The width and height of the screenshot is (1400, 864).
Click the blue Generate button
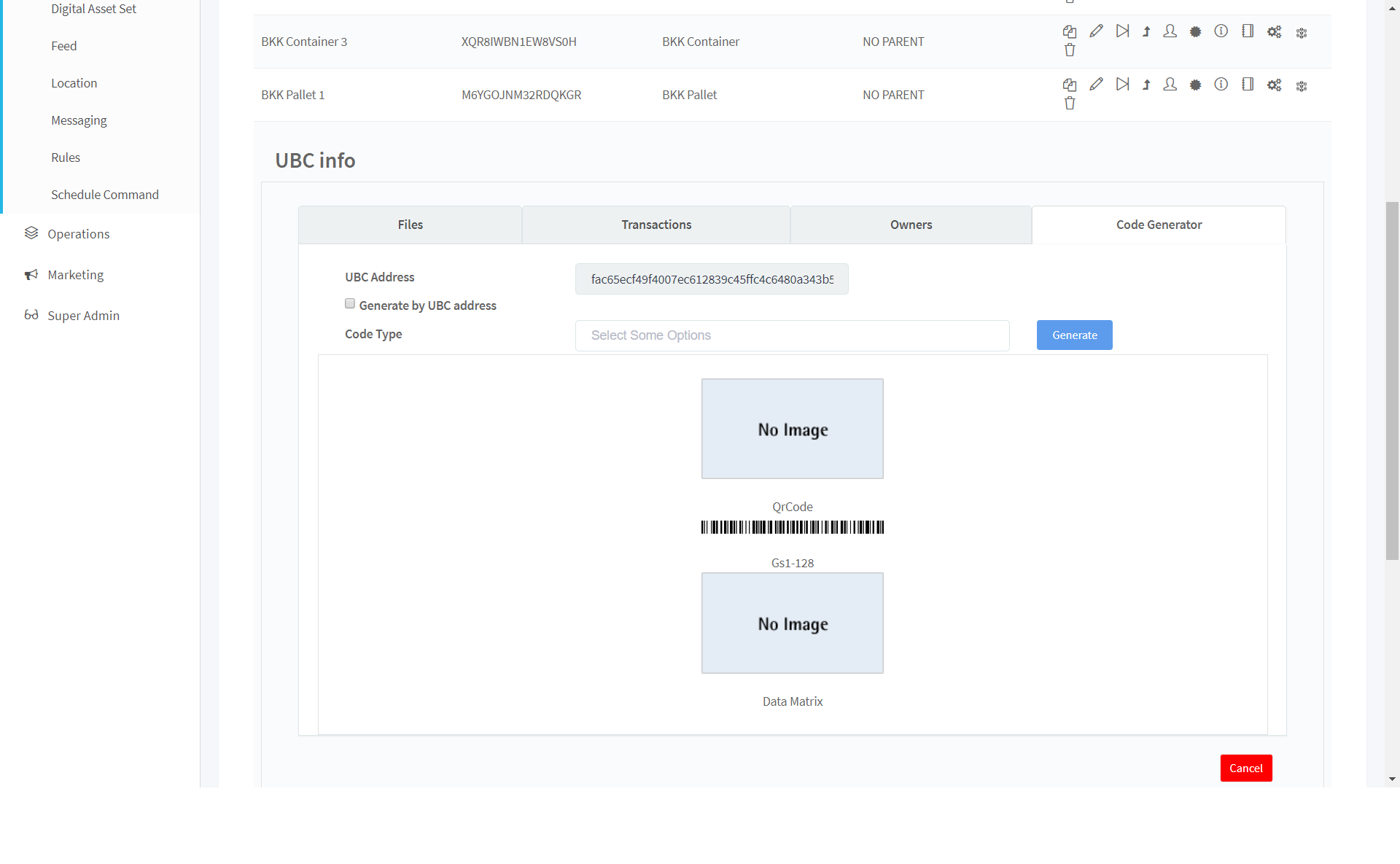[x=1074, y=335]
